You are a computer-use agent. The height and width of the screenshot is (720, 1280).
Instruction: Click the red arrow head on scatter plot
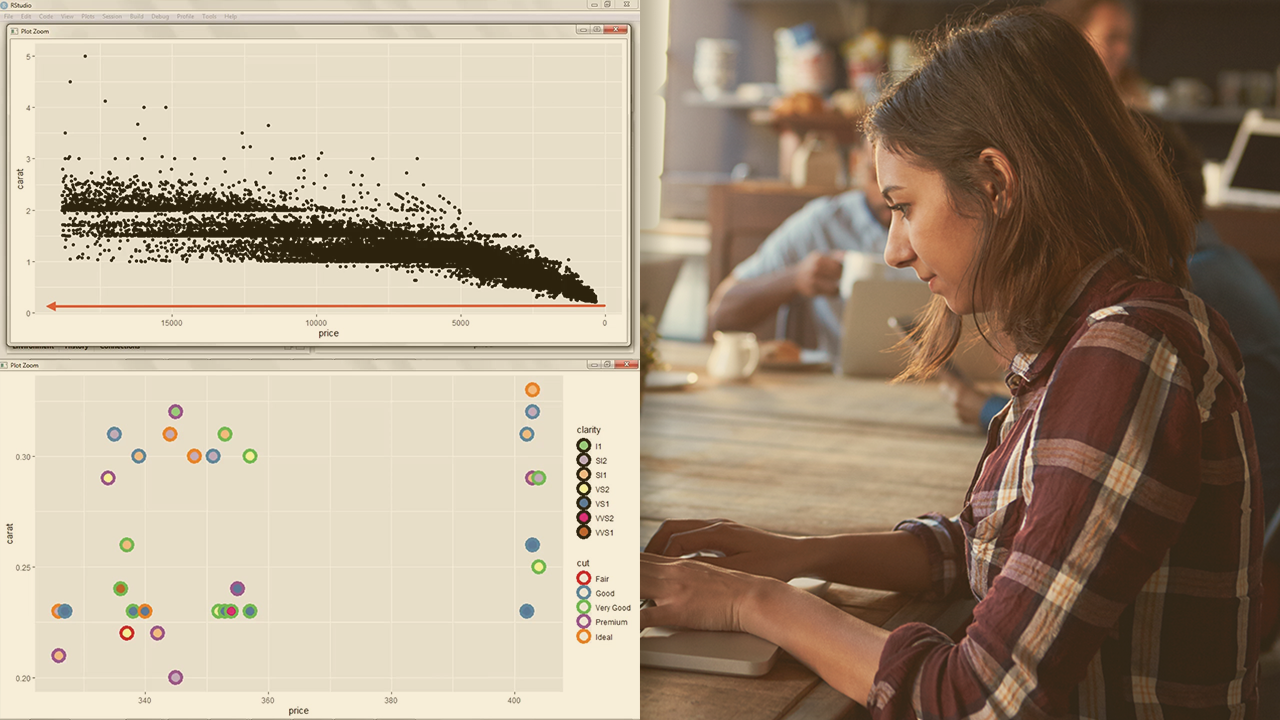51,306
